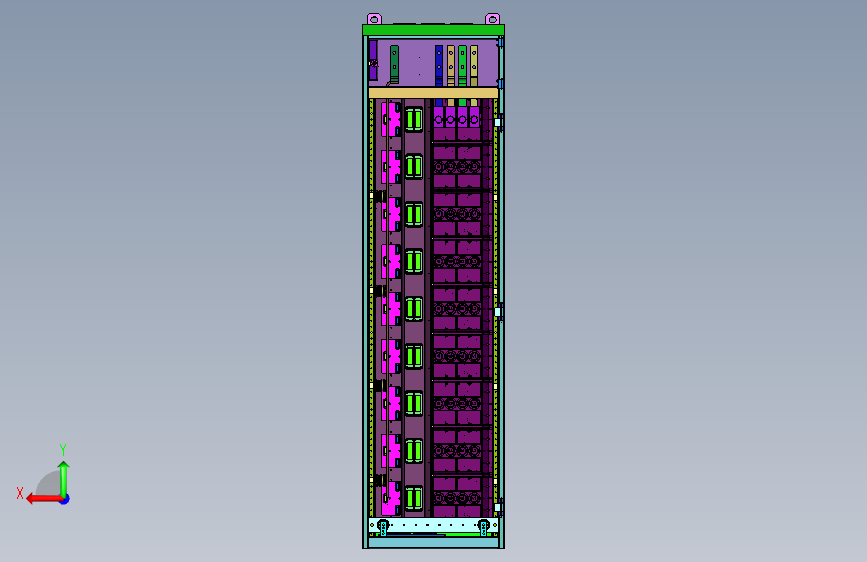Click the blue Z axis dot of the triad
This screenshot has height=562, width=867.
pos(65,500)
